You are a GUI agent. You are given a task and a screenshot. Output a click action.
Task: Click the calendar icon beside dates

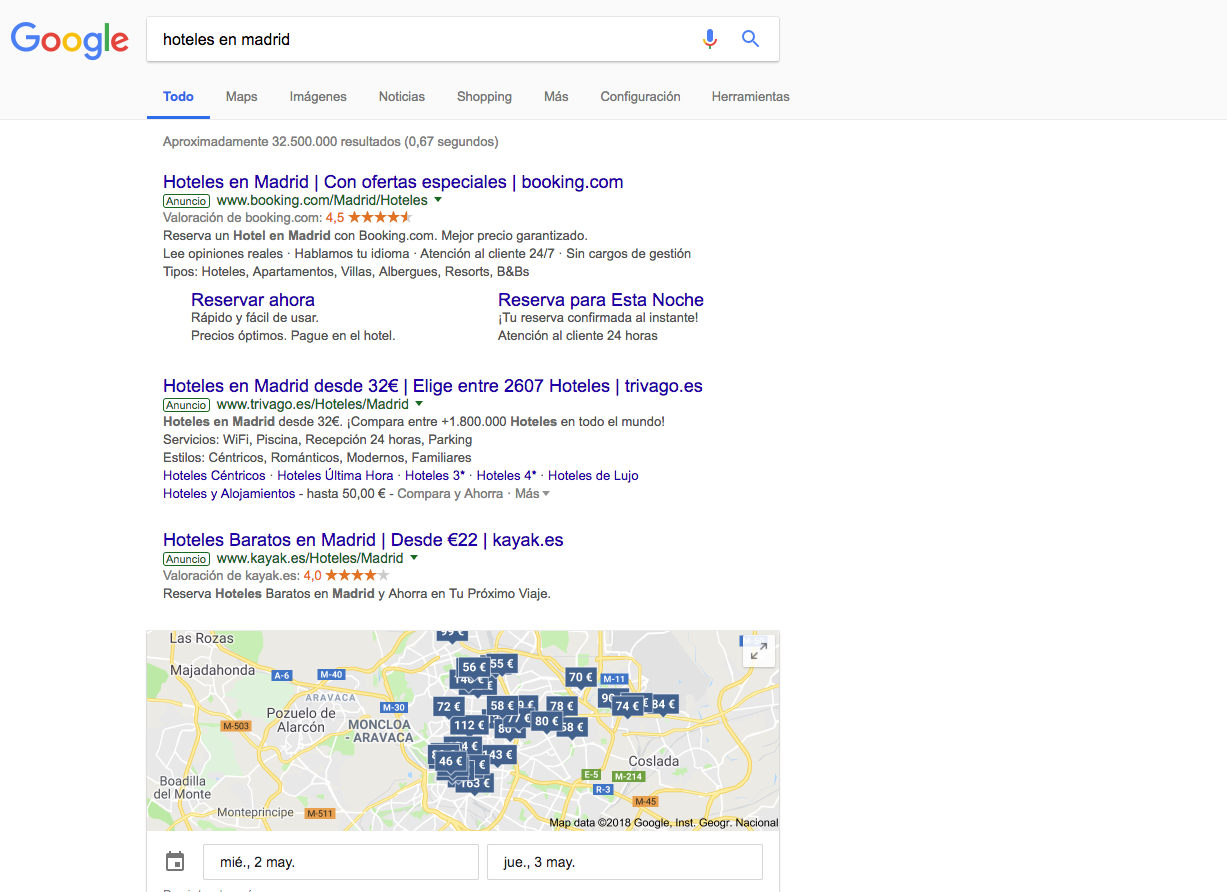point(175,861)
